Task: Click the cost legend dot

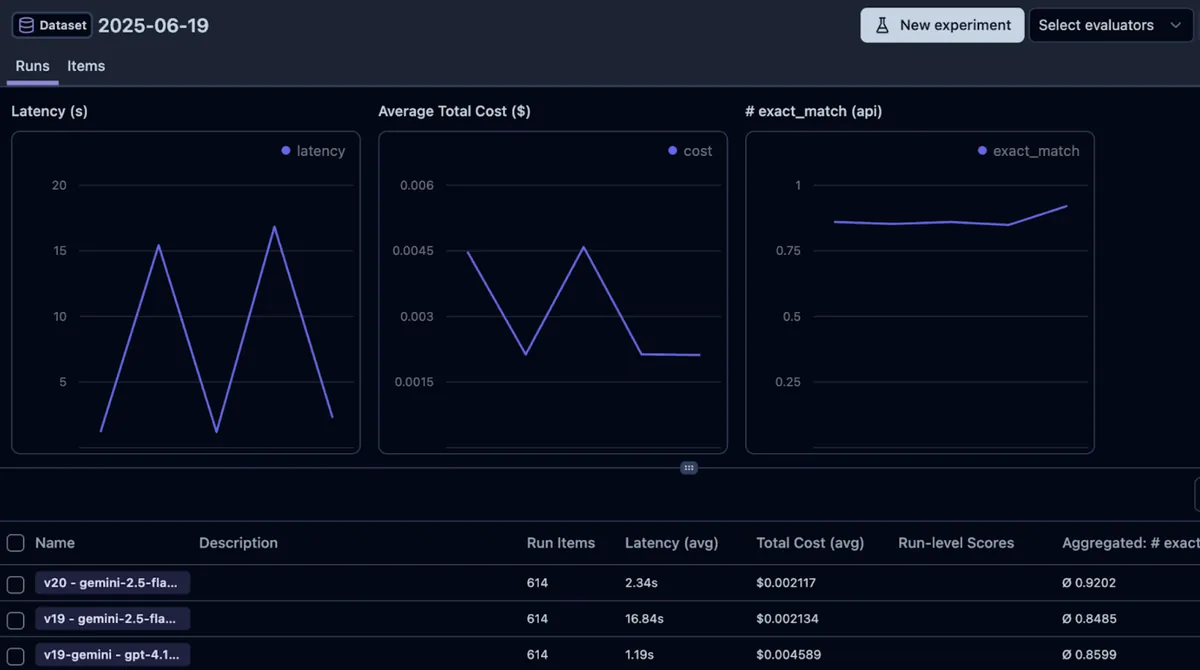Action: click(x=672, y=151)
